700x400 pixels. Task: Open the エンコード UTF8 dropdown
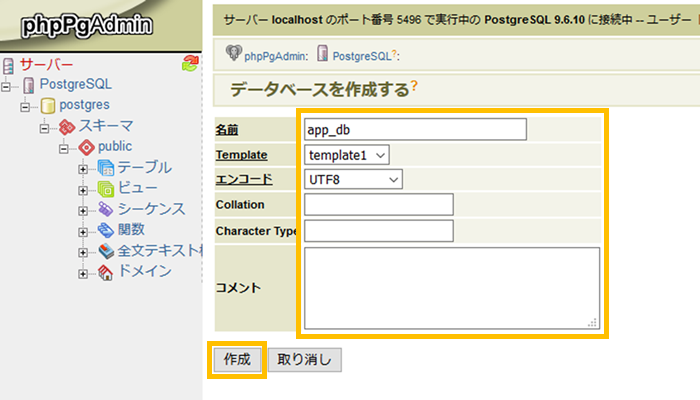coord(353,179)
